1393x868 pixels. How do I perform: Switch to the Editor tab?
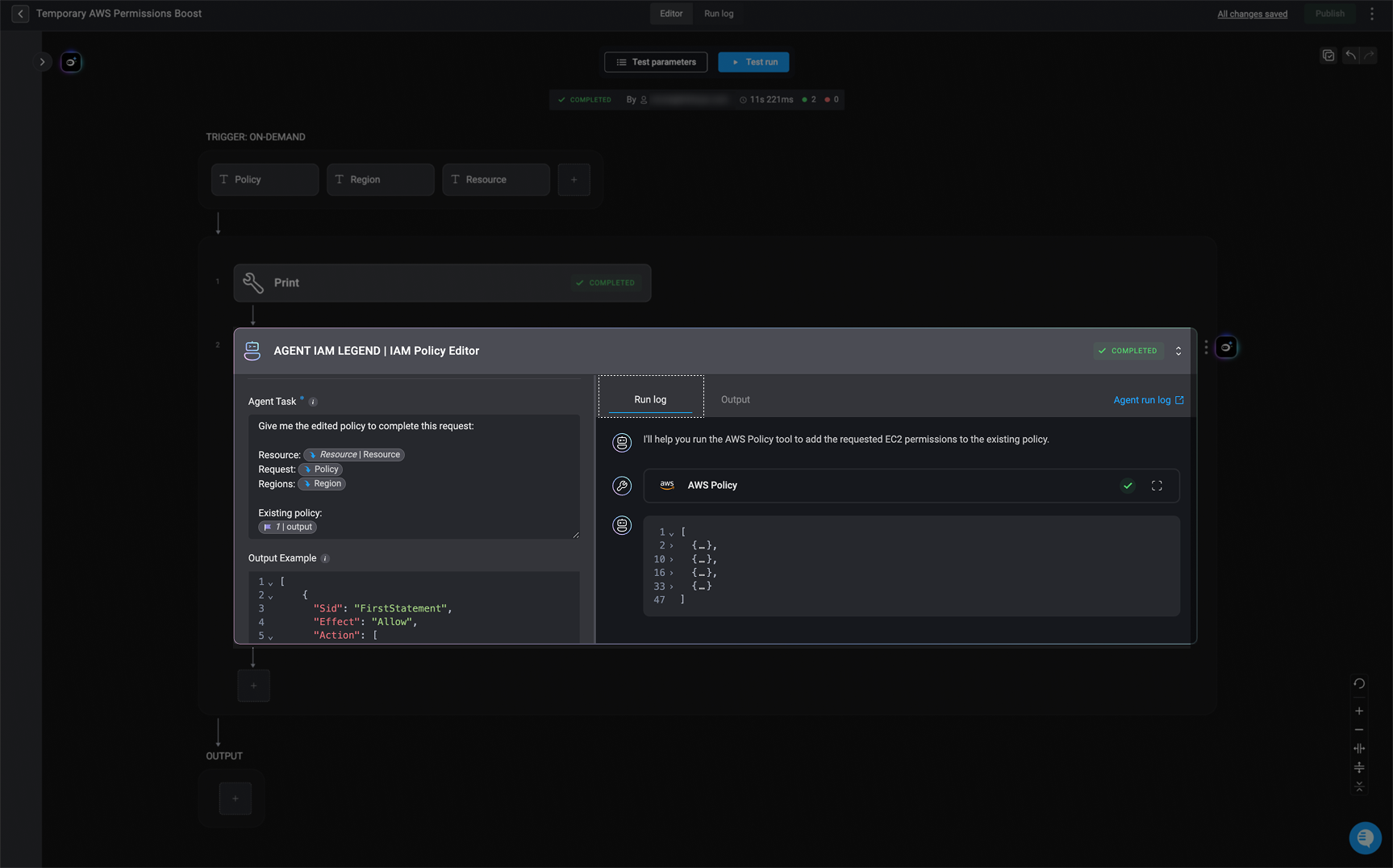tap(671, 14)
